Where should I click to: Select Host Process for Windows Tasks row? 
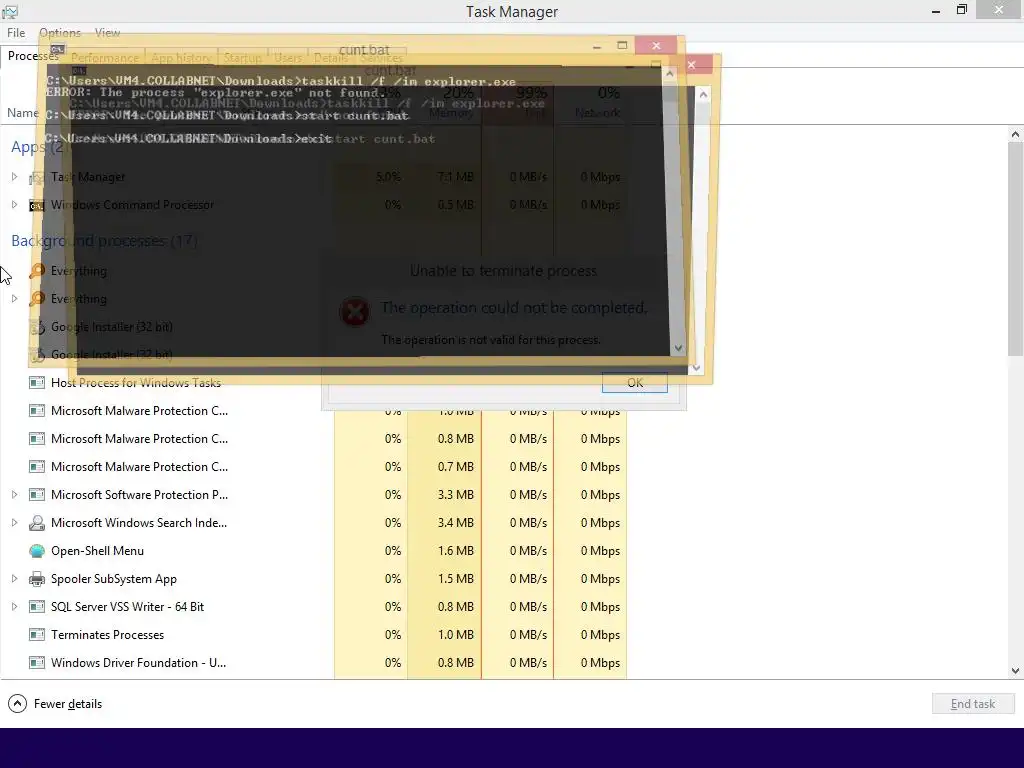[313, 383]
